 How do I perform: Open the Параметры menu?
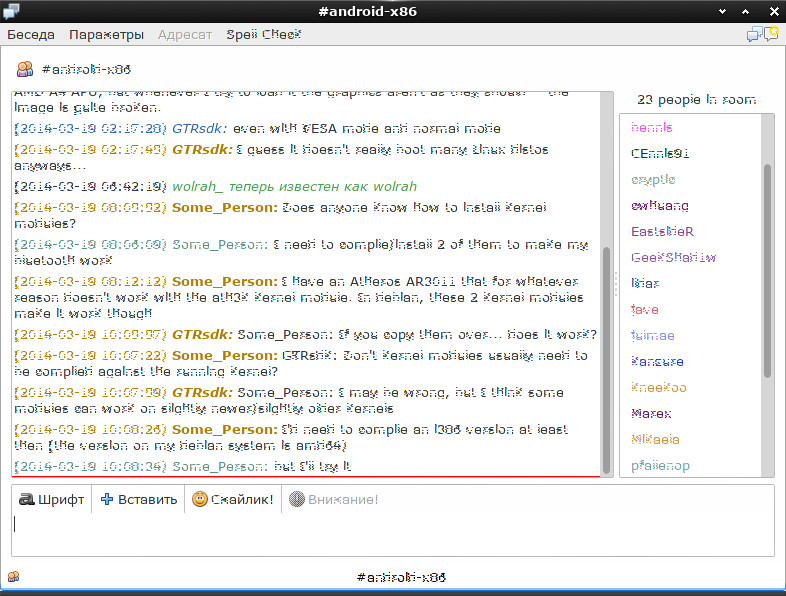click(106, 34)
